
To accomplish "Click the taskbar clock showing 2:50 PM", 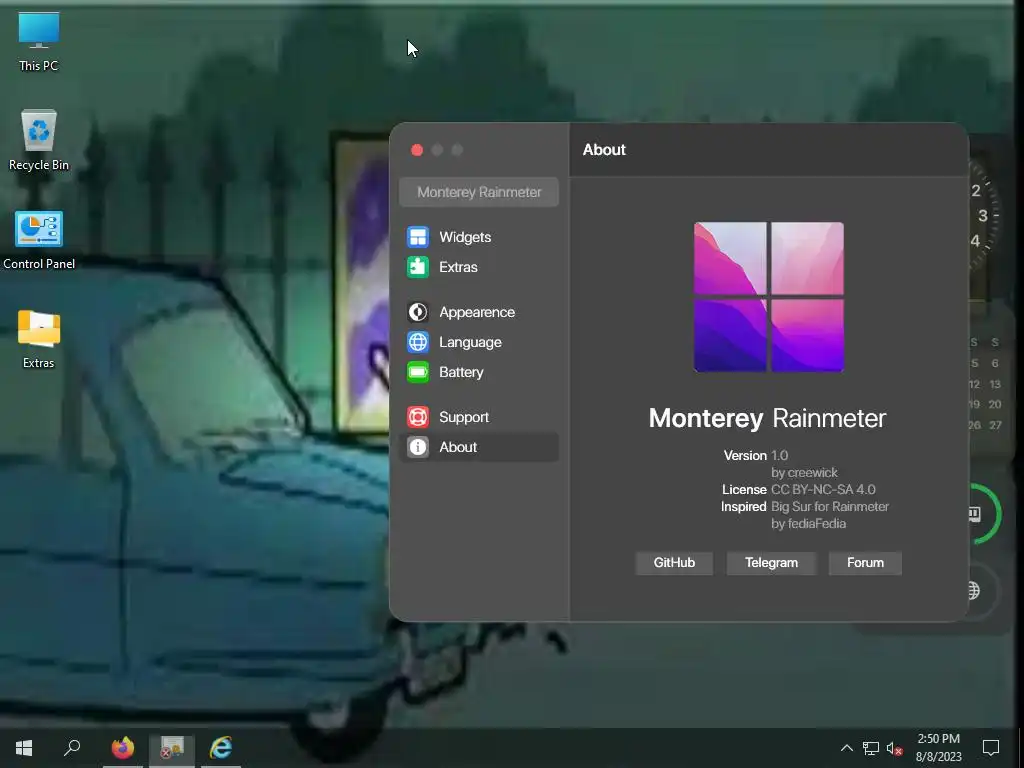I will click(938, 748).
